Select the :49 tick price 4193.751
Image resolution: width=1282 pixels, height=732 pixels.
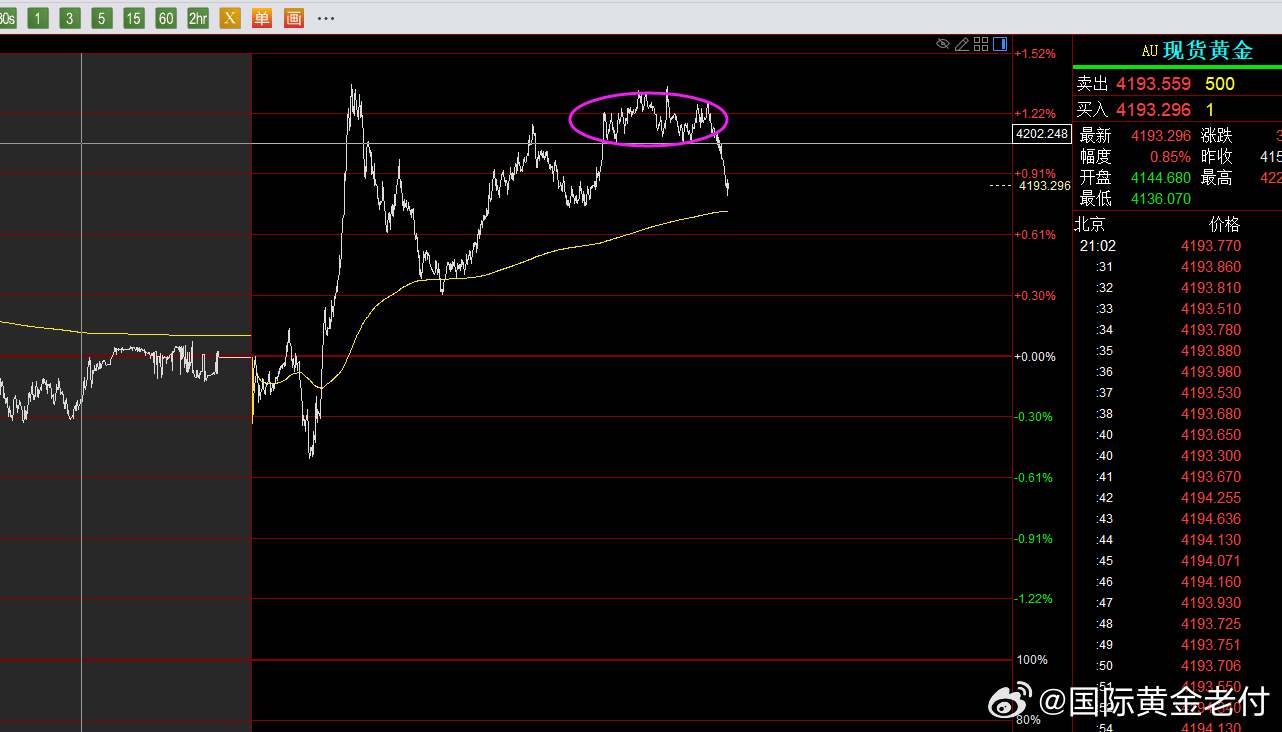pyautogui.click(x=1211, y=645)
